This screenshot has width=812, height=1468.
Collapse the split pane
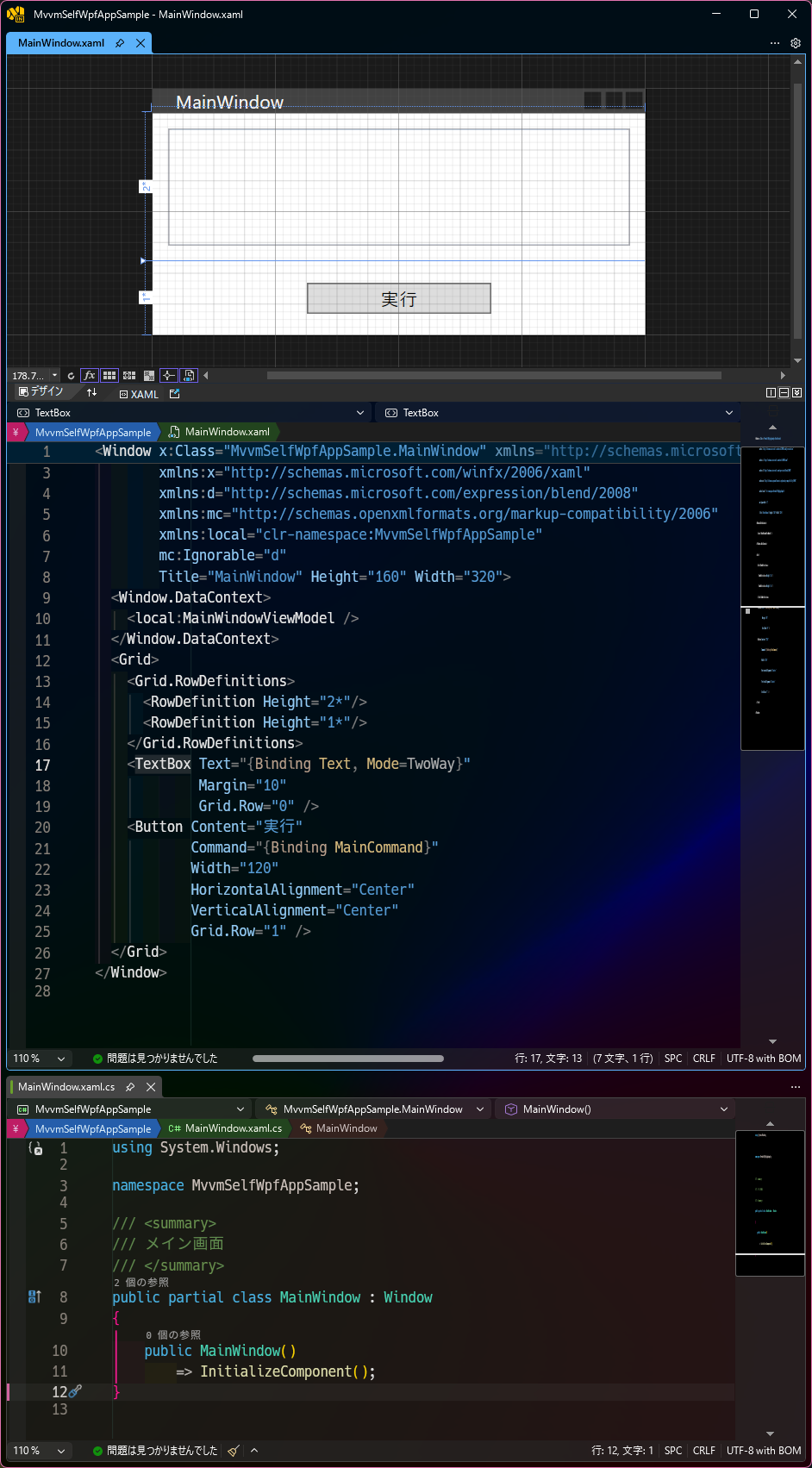coord(796,393)
